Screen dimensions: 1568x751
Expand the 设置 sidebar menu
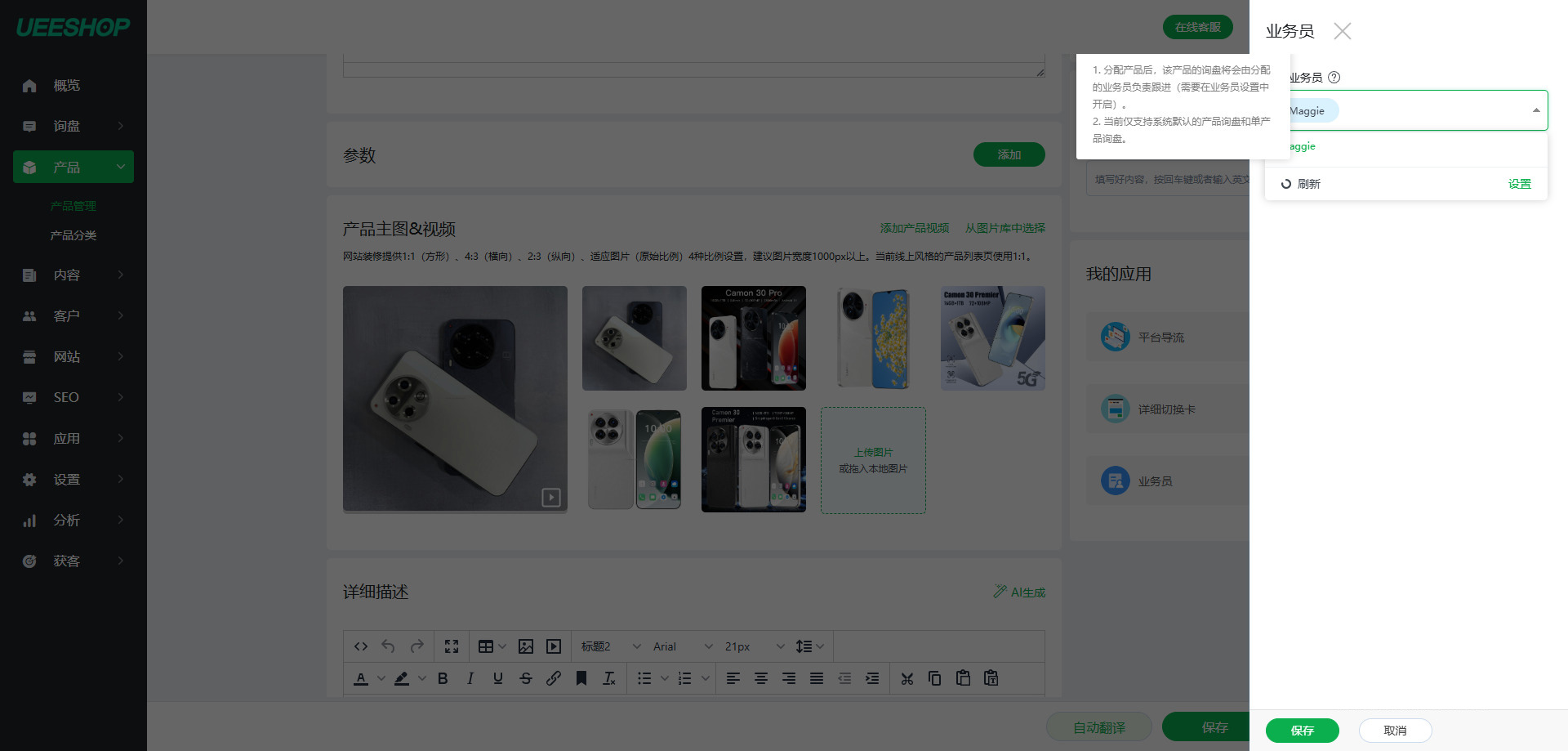pos(73,480)
